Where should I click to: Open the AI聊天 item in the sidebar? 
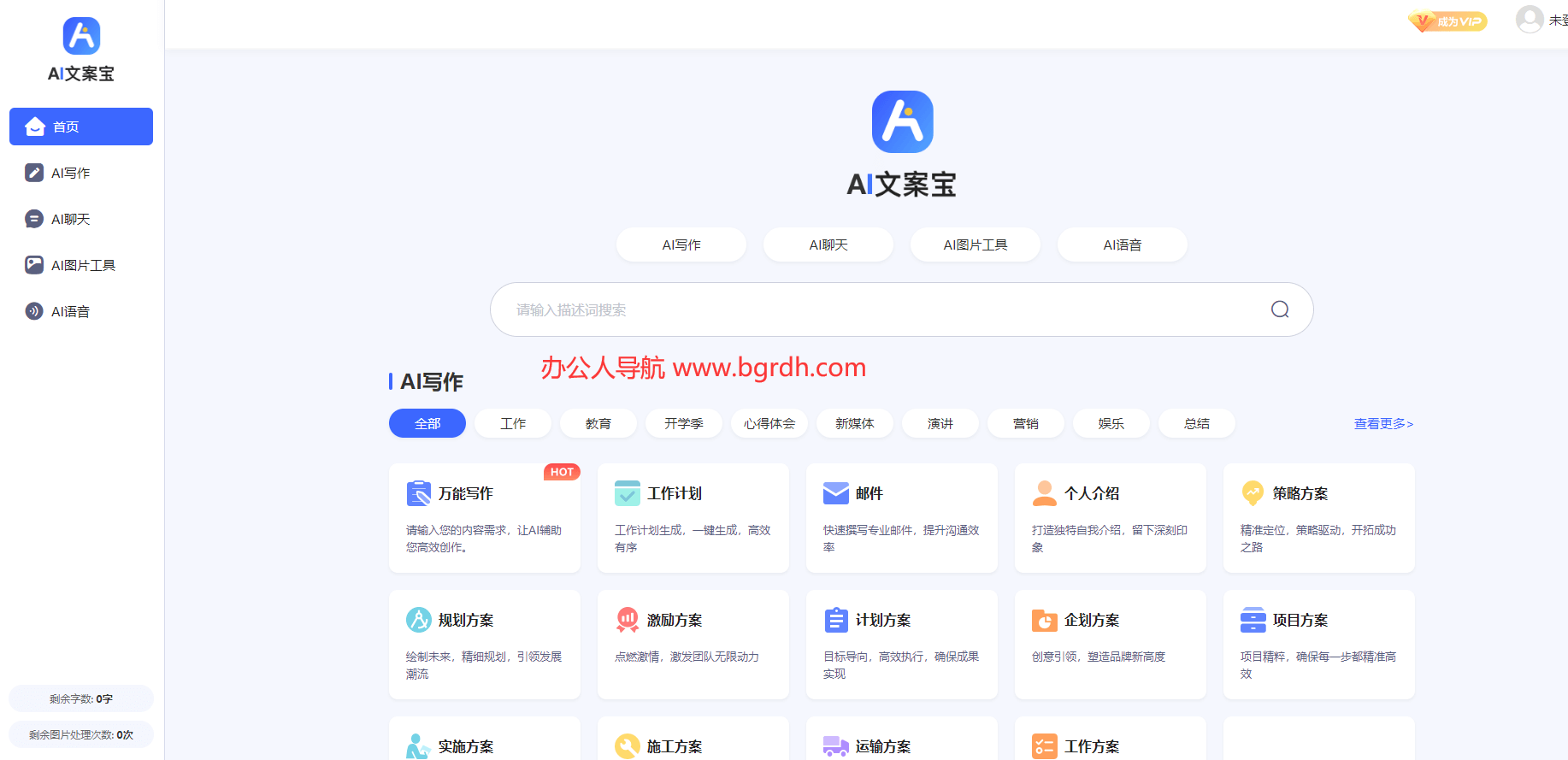81,219
